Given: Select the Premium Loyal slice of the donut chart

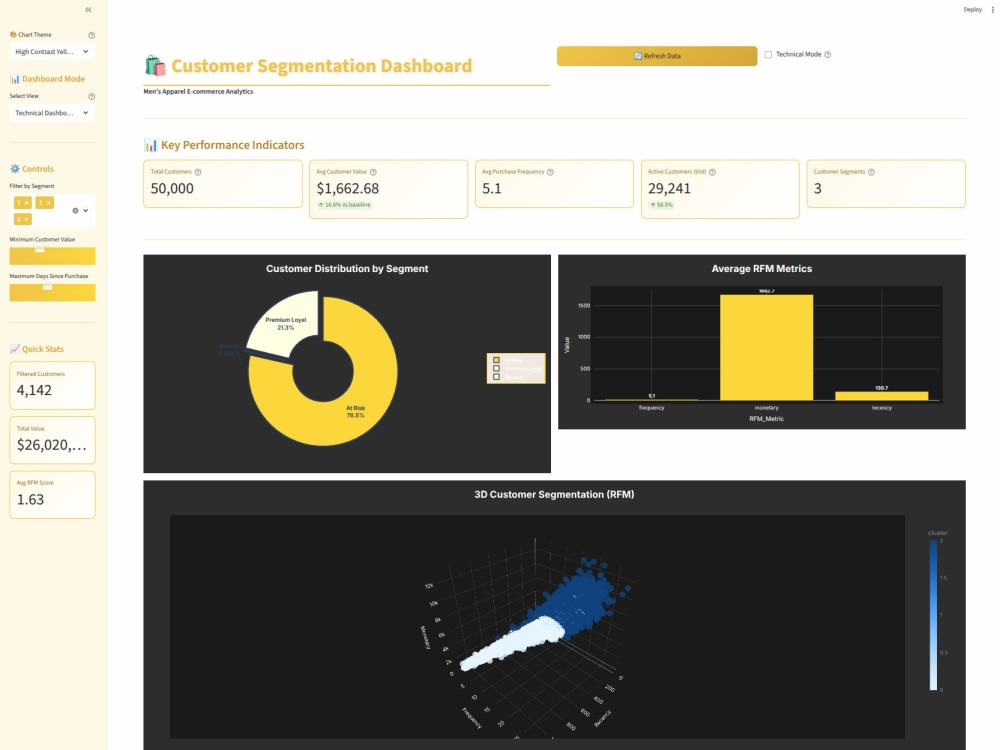Looking at the screenshot, I should pyautogui.click(x=284, y=322).
